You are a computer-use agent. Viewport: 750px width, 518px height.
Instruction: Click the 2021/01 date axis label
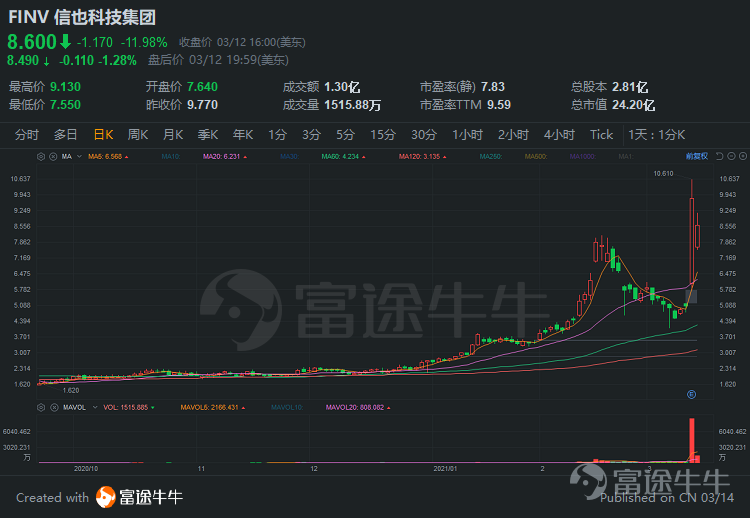(x=445, y=469)
